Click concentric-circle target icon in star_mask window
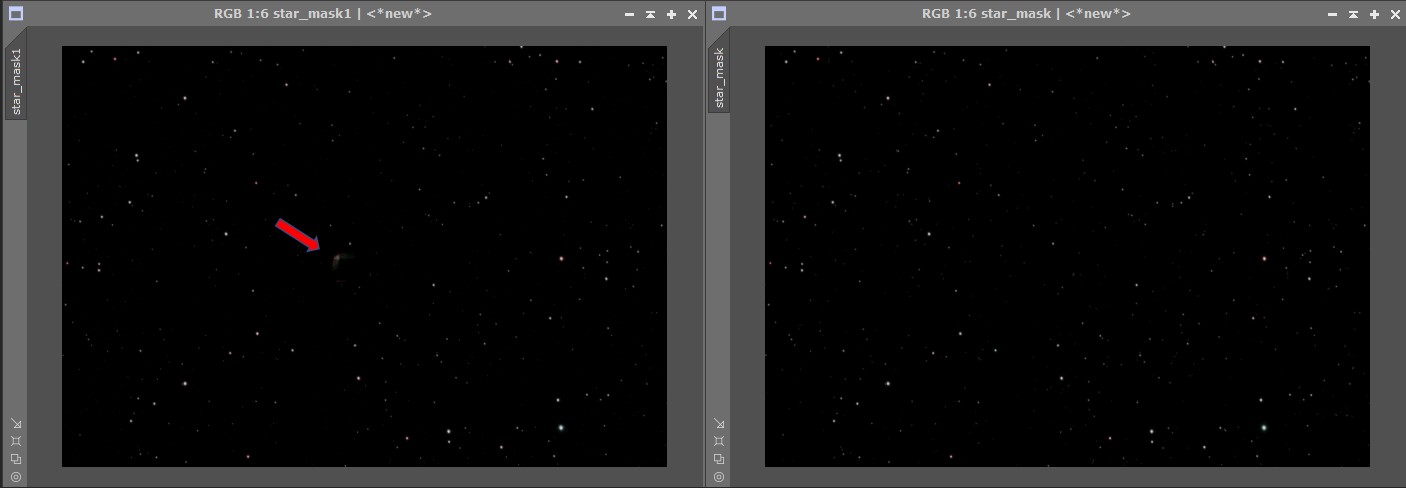The height and width of the screenshot is (488, 1406). (719, 477)
